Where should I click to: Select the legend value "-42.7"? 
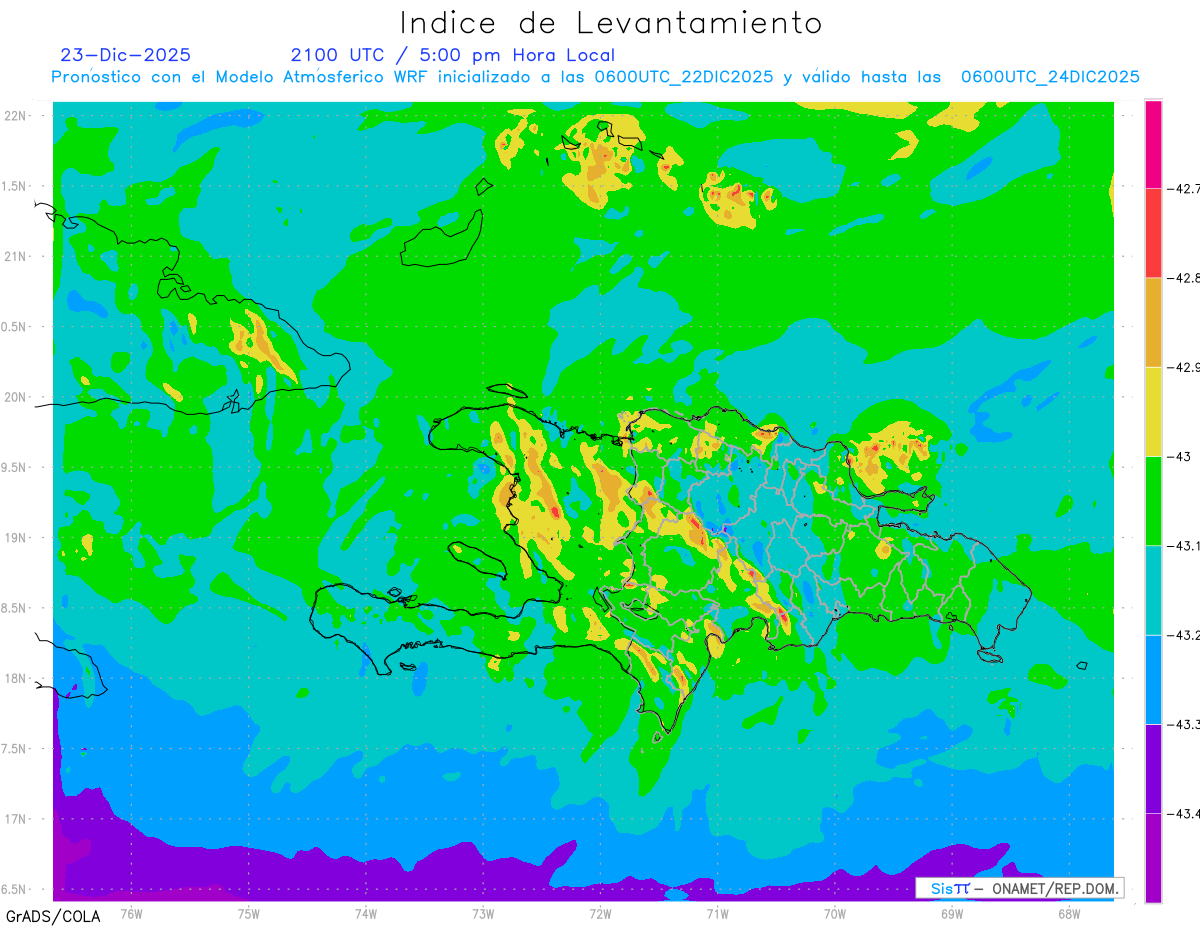pos(1183,187)
